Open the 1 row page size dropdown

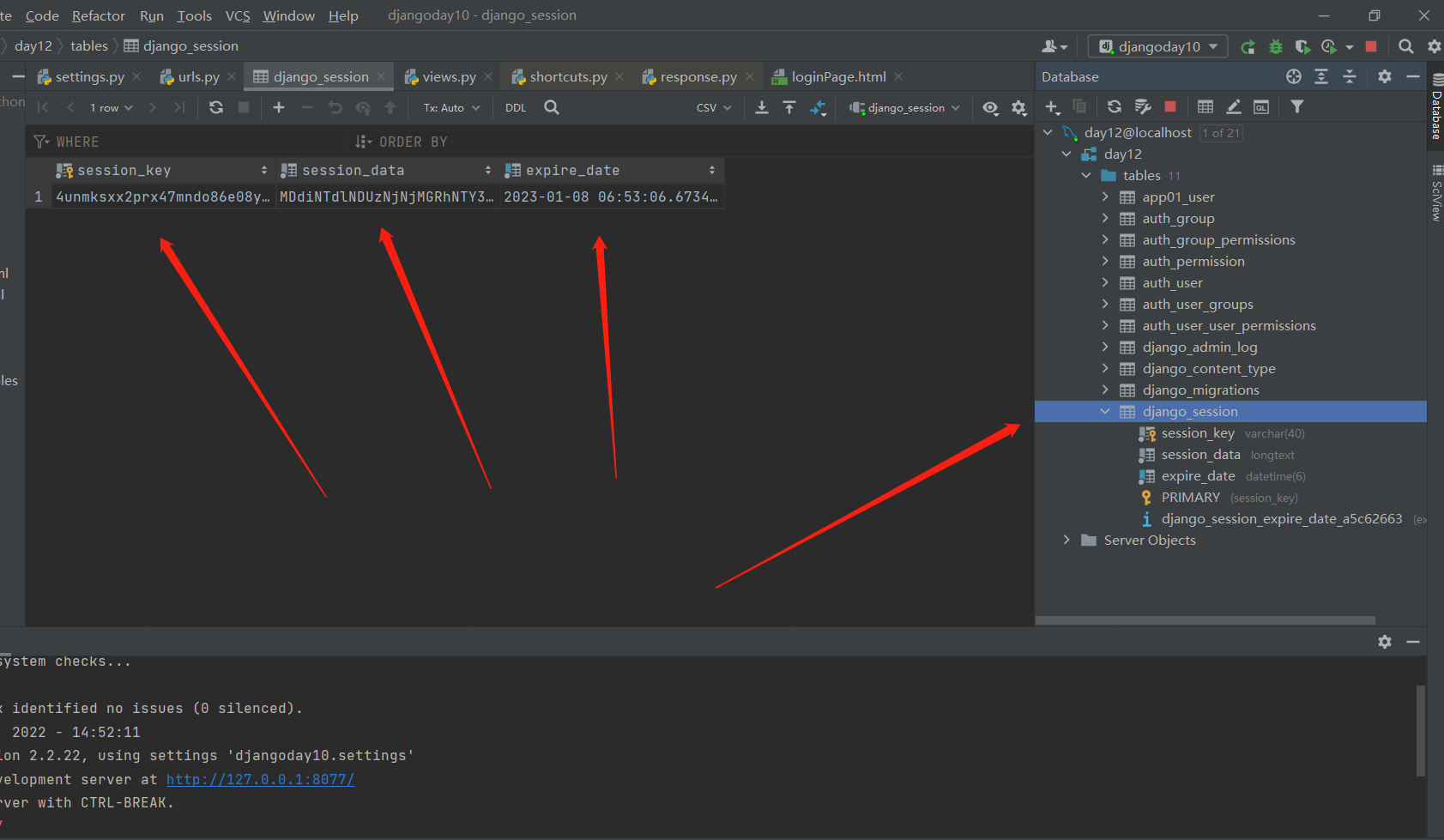point(112,107)
